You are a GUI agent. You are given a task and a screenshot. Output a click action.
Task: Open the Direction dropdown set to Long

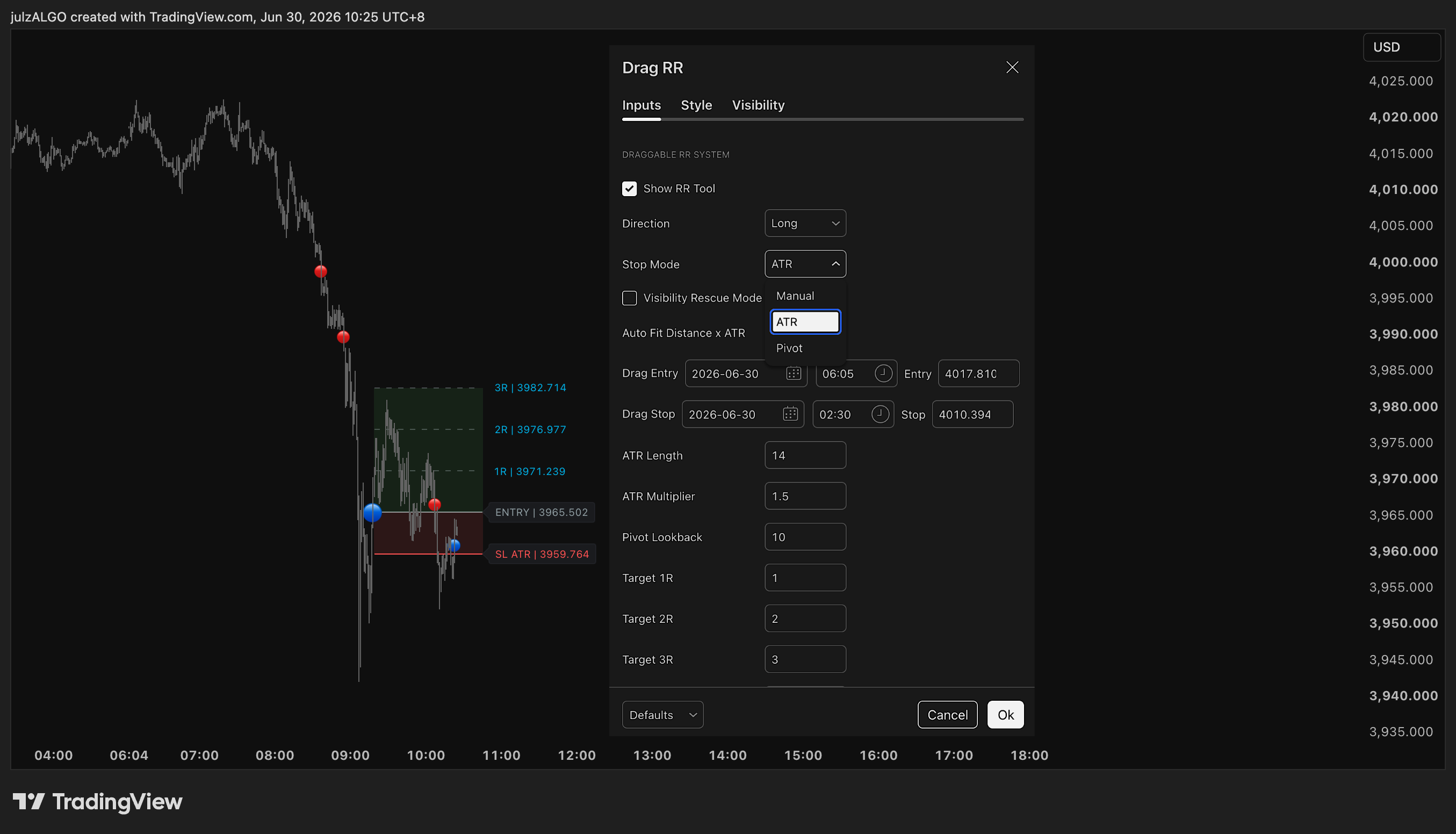pos(805,224)
